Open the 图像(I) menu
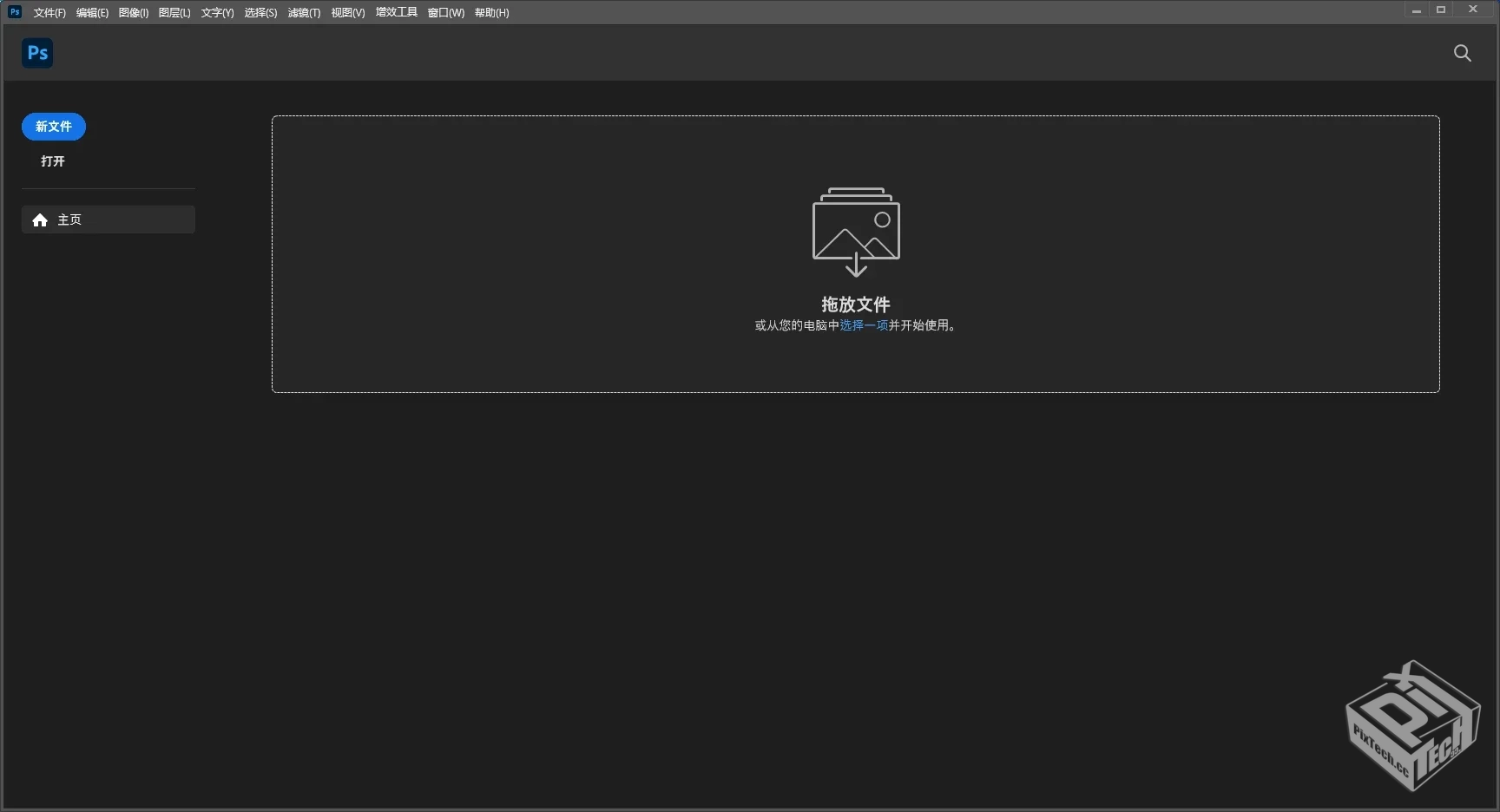 pos(133,12)
